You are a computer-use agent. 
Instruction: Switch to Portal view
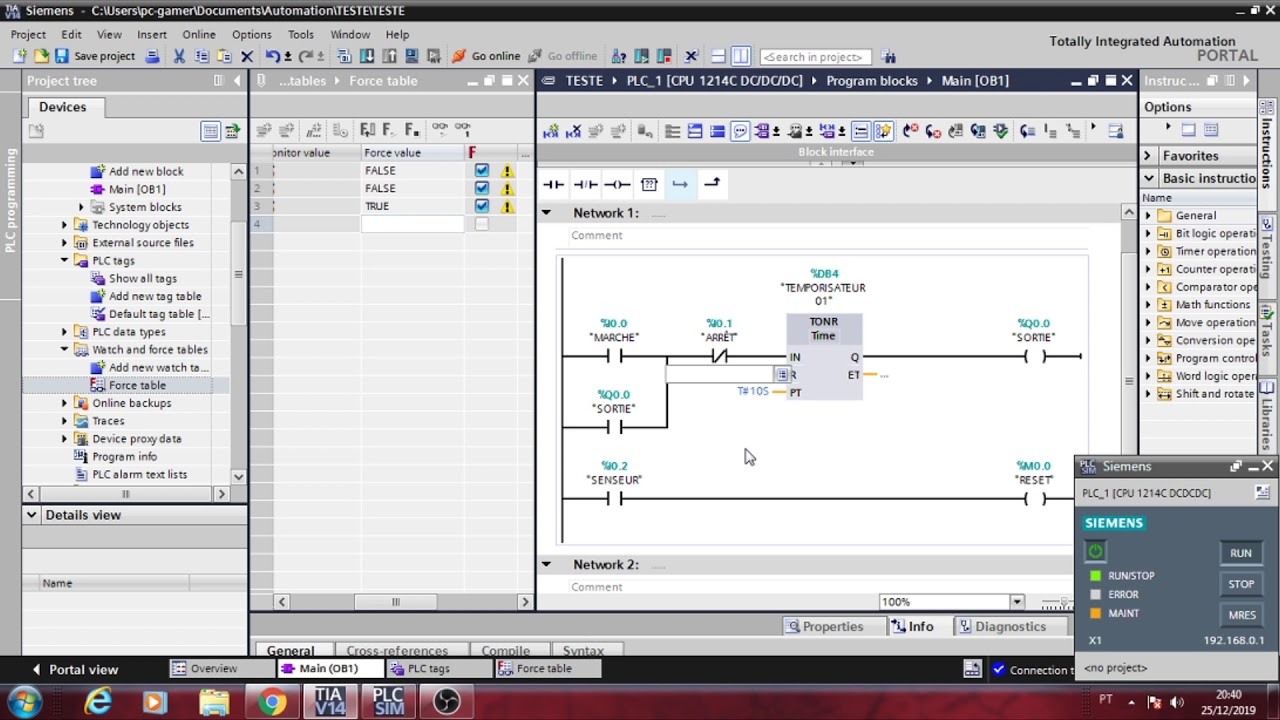point(75,670)
